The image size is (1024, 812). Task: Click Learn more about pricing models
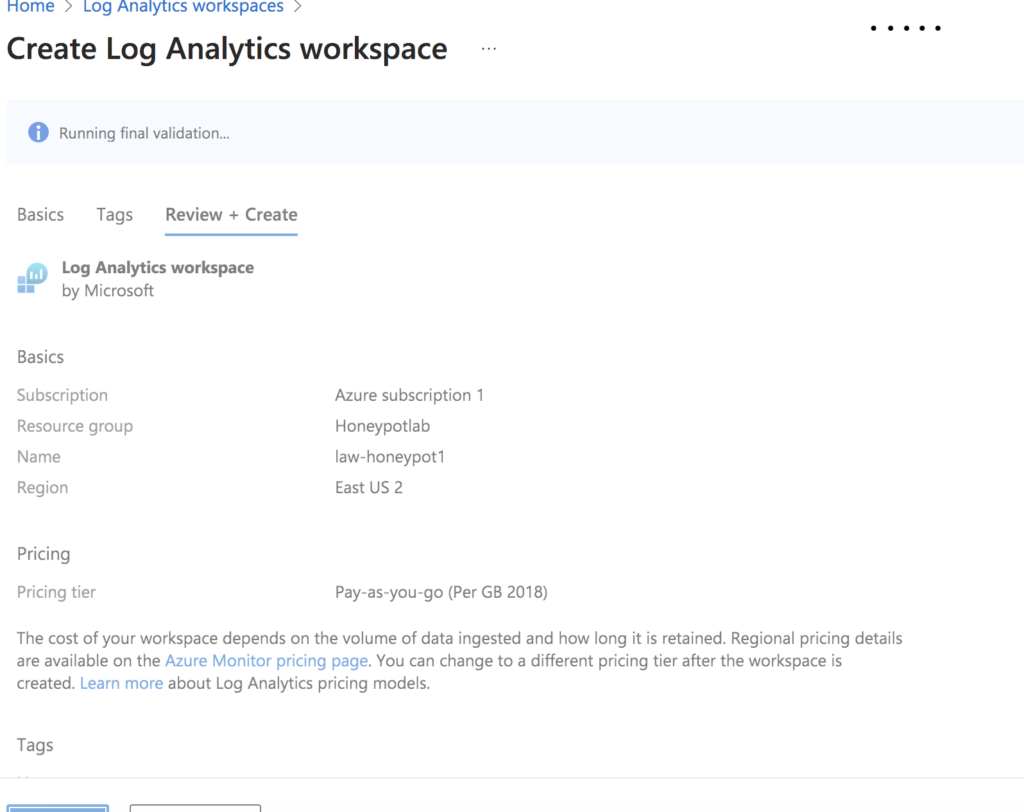tap(121, 683)
